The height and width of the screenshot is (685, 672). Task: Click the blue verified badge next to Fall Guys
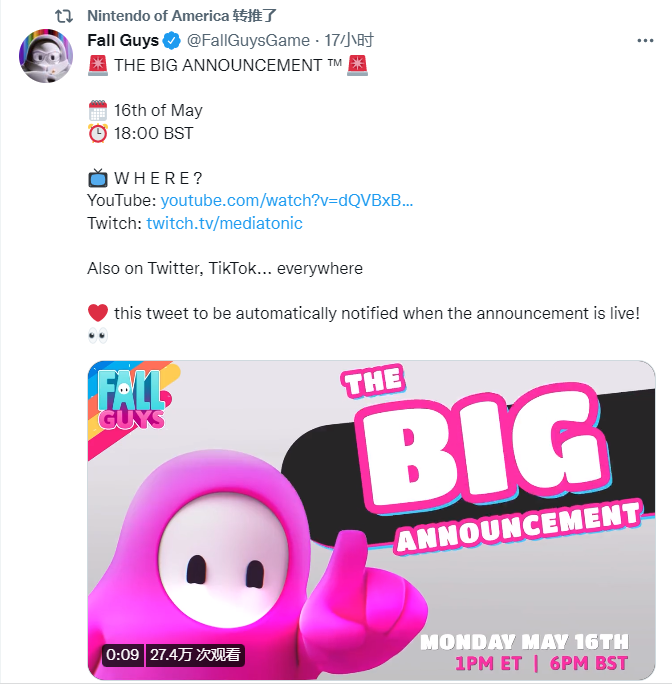click(172, 41)
